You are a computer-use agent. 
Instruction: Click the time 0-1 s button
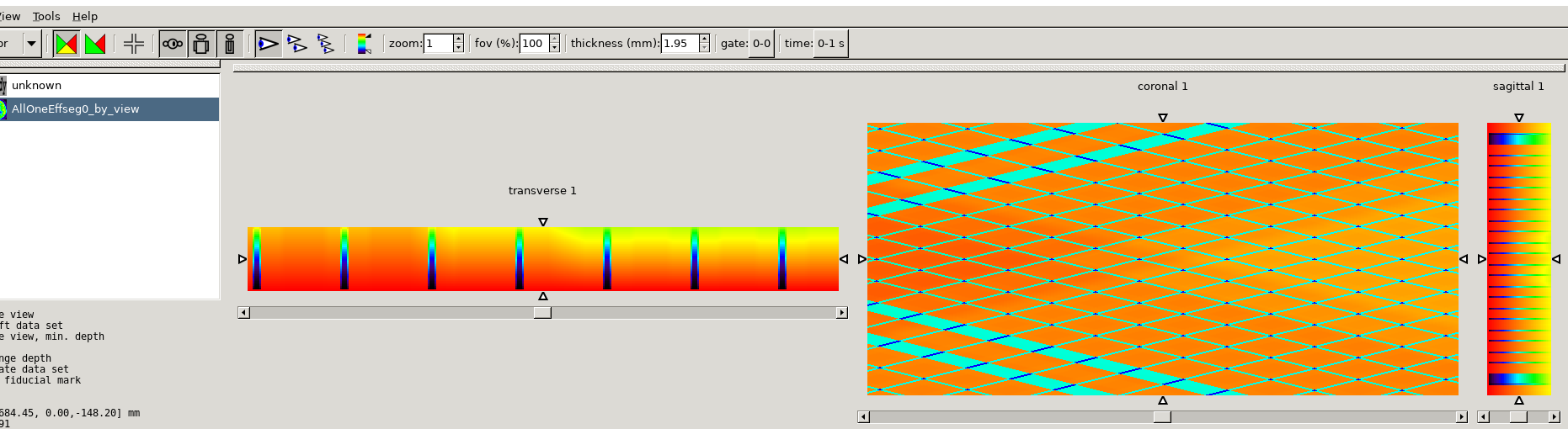pos(830,44)
